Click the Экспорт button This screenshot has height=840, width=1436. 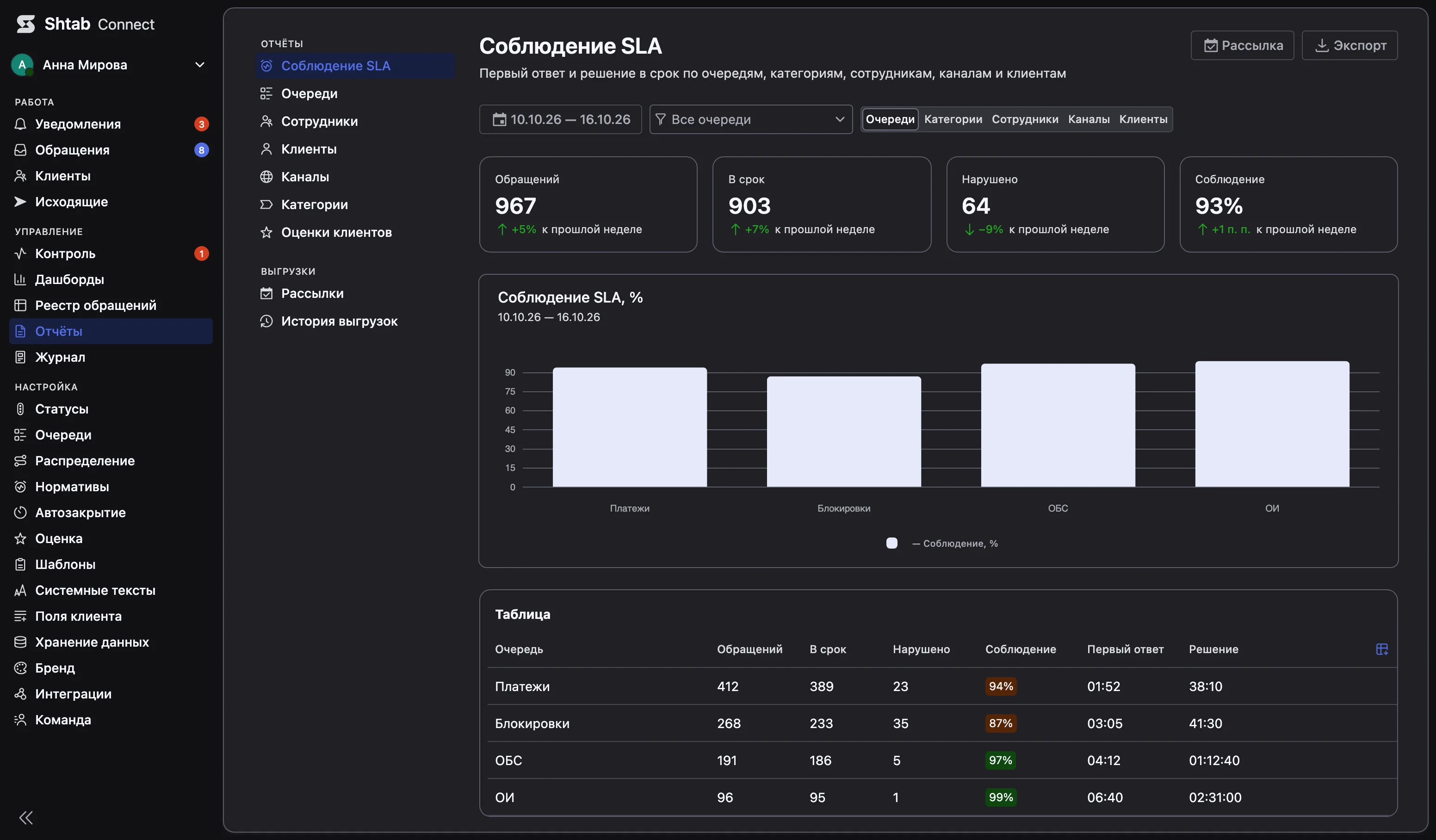[1349, 45]
